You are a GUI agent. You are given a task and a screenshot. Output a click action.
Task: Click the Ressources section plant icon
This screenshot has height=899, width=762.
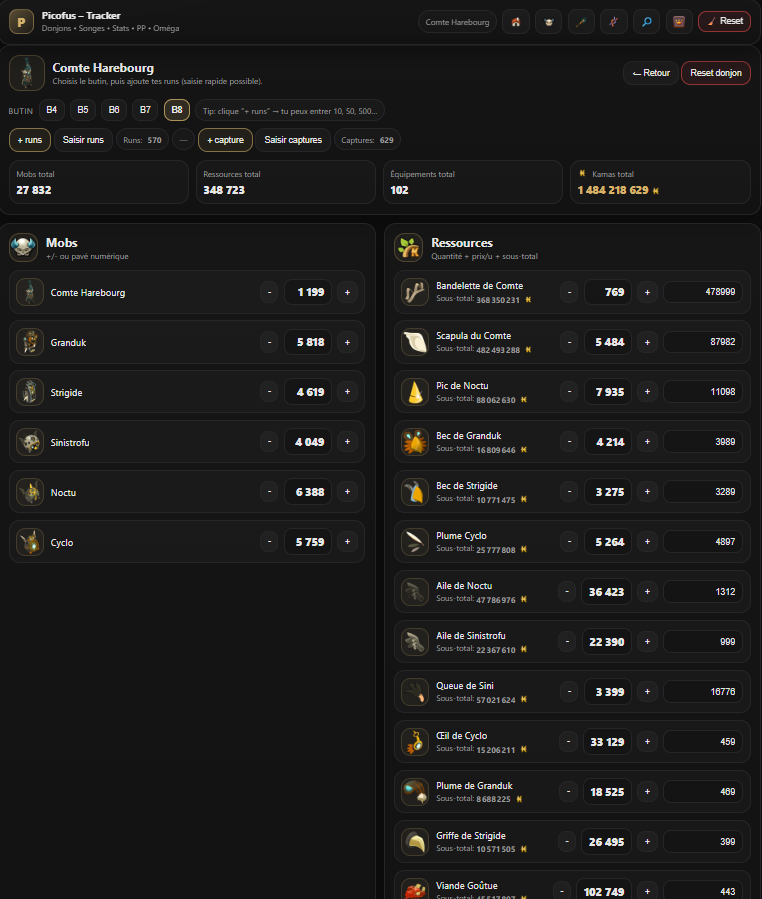point(408,248)
